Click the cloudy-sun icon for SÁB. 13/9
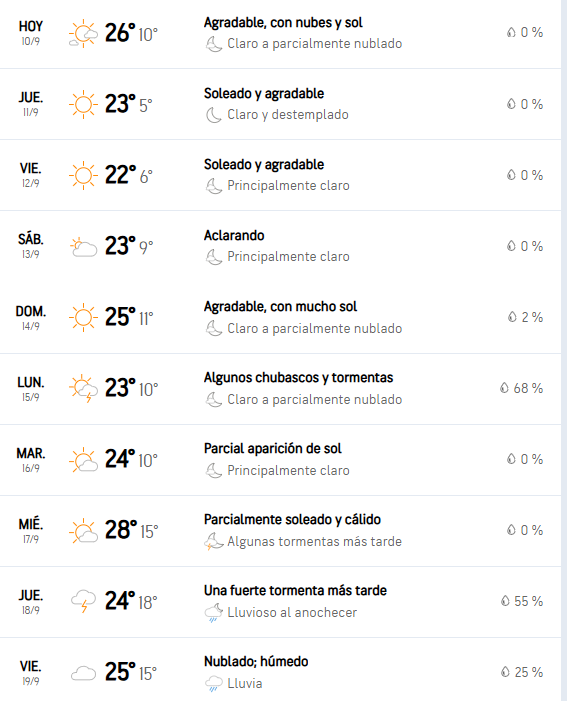Viewport: 567px width, 701px height. click(x=84, y=247)
